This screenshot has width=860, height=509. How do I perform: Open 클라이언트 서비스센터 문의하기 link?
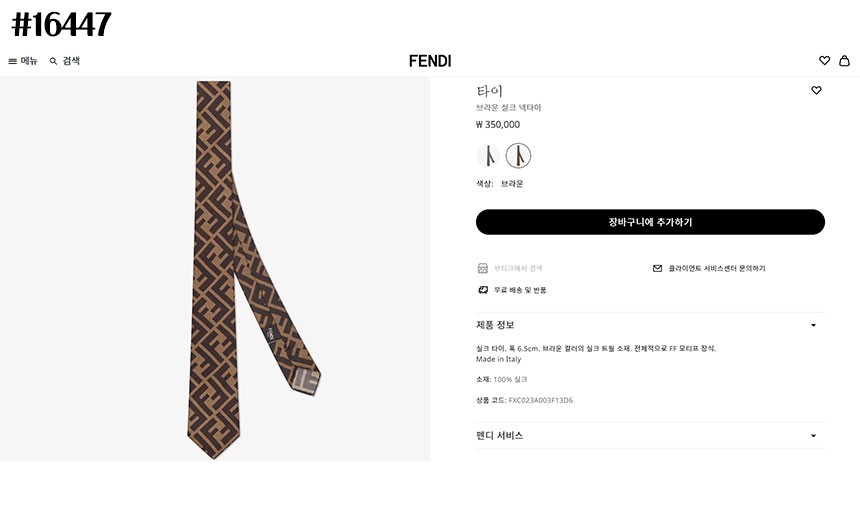(717, 268)
